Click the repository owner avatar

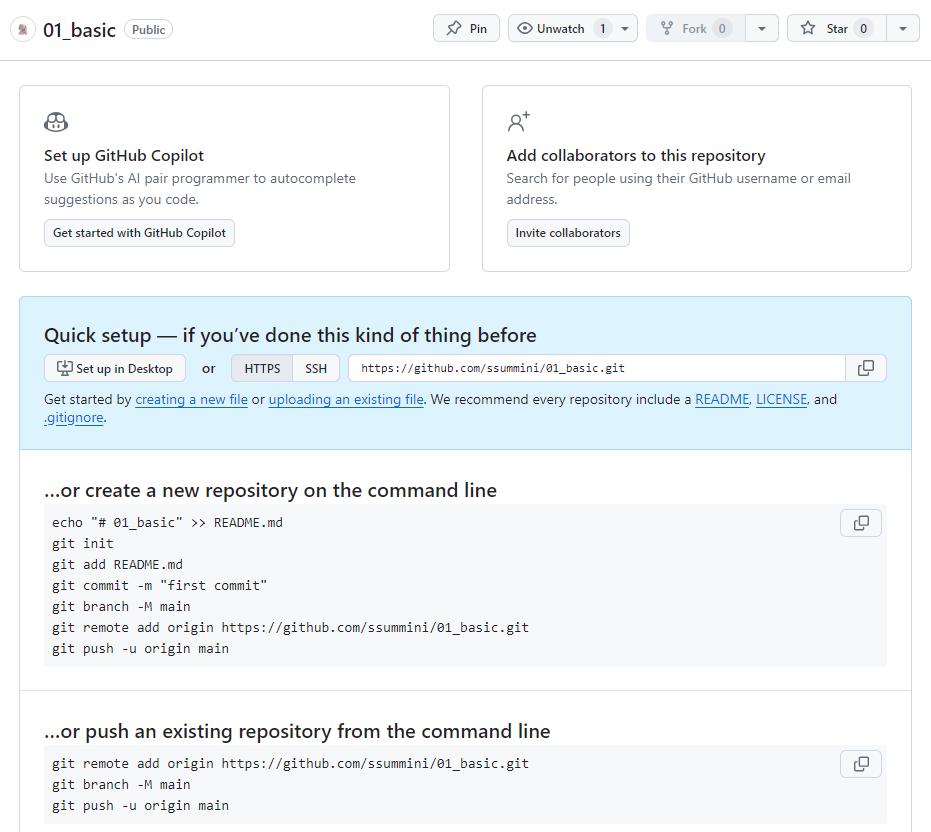pos(23,29)
